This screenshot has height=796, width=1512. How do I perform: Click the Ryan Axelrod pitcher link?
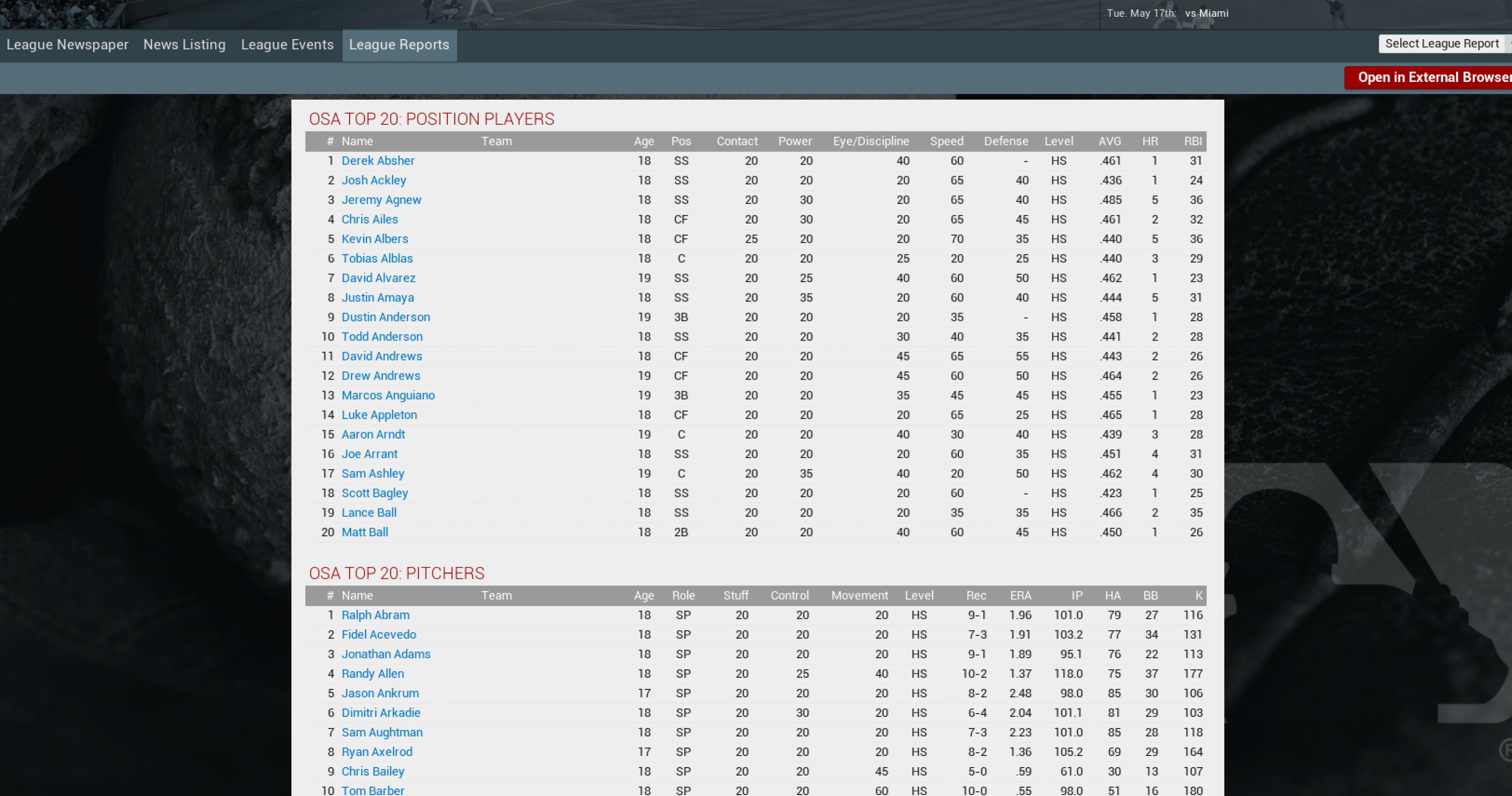(377, 751)
